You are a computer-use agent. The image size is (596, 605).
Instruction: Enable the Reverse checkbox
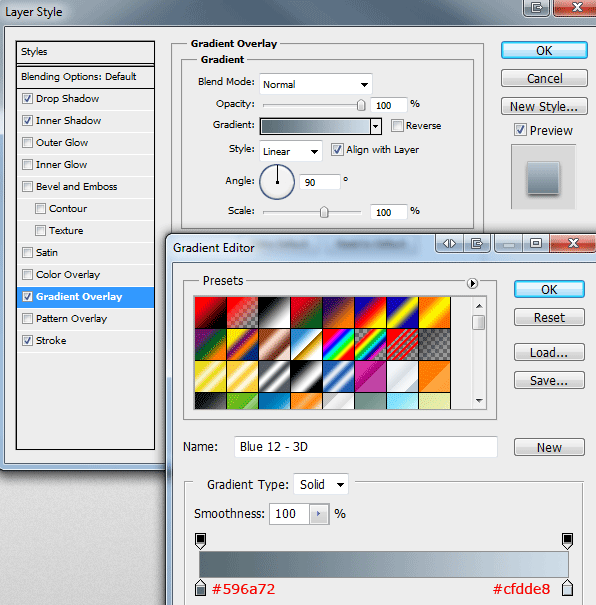(397, 125)
